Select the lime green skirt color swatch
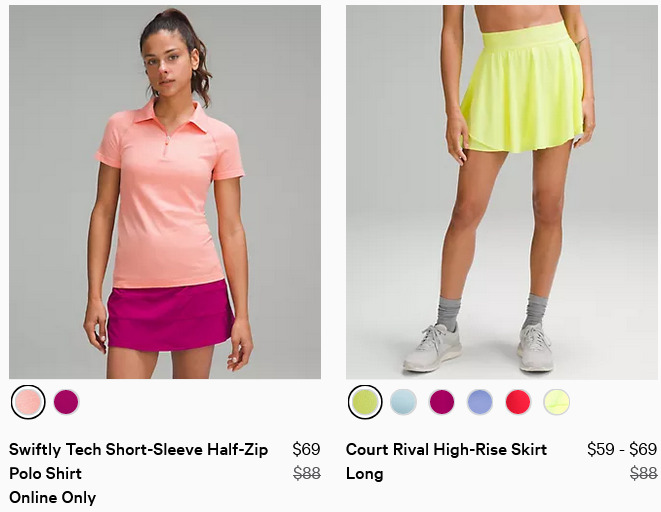 pos(365,402)
